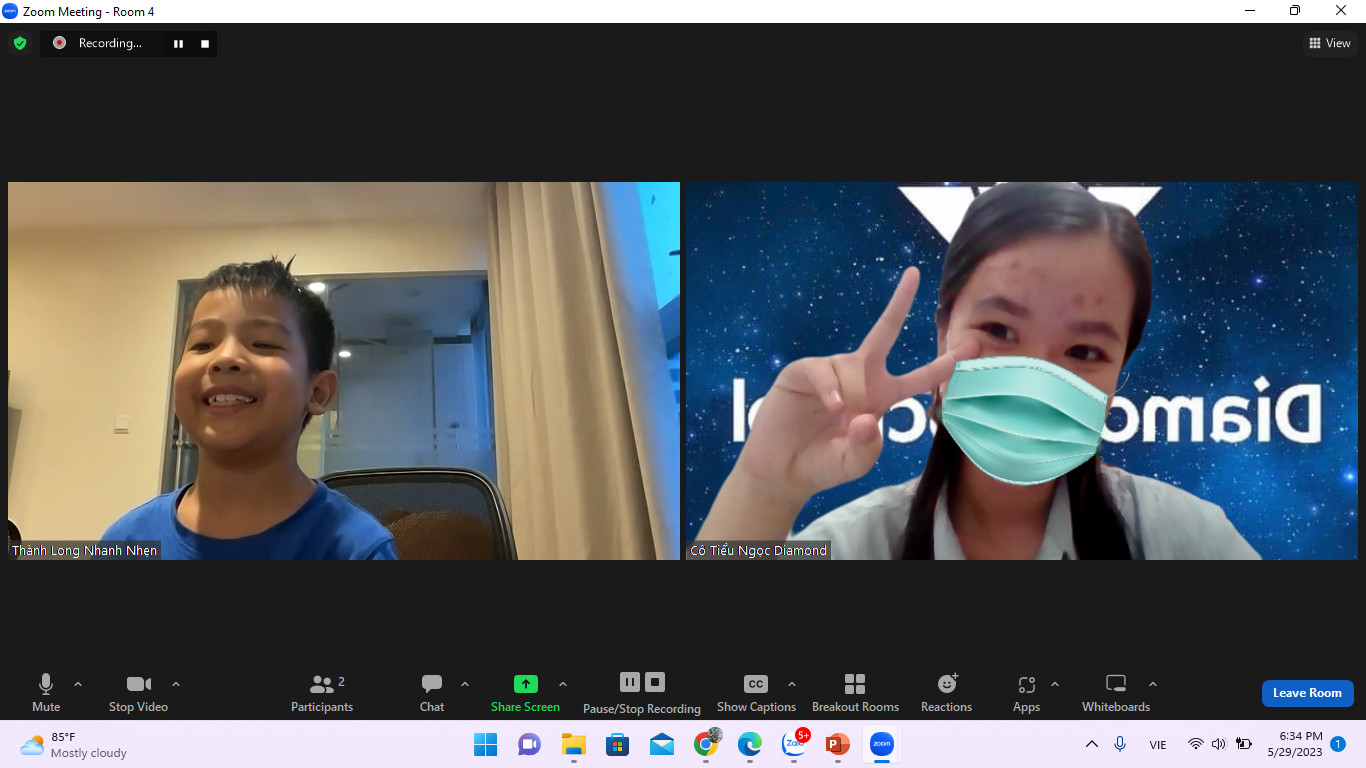Stop recording in the bottom toolbar
This screenshot has height=768, width=1366.
coord(655,682)
